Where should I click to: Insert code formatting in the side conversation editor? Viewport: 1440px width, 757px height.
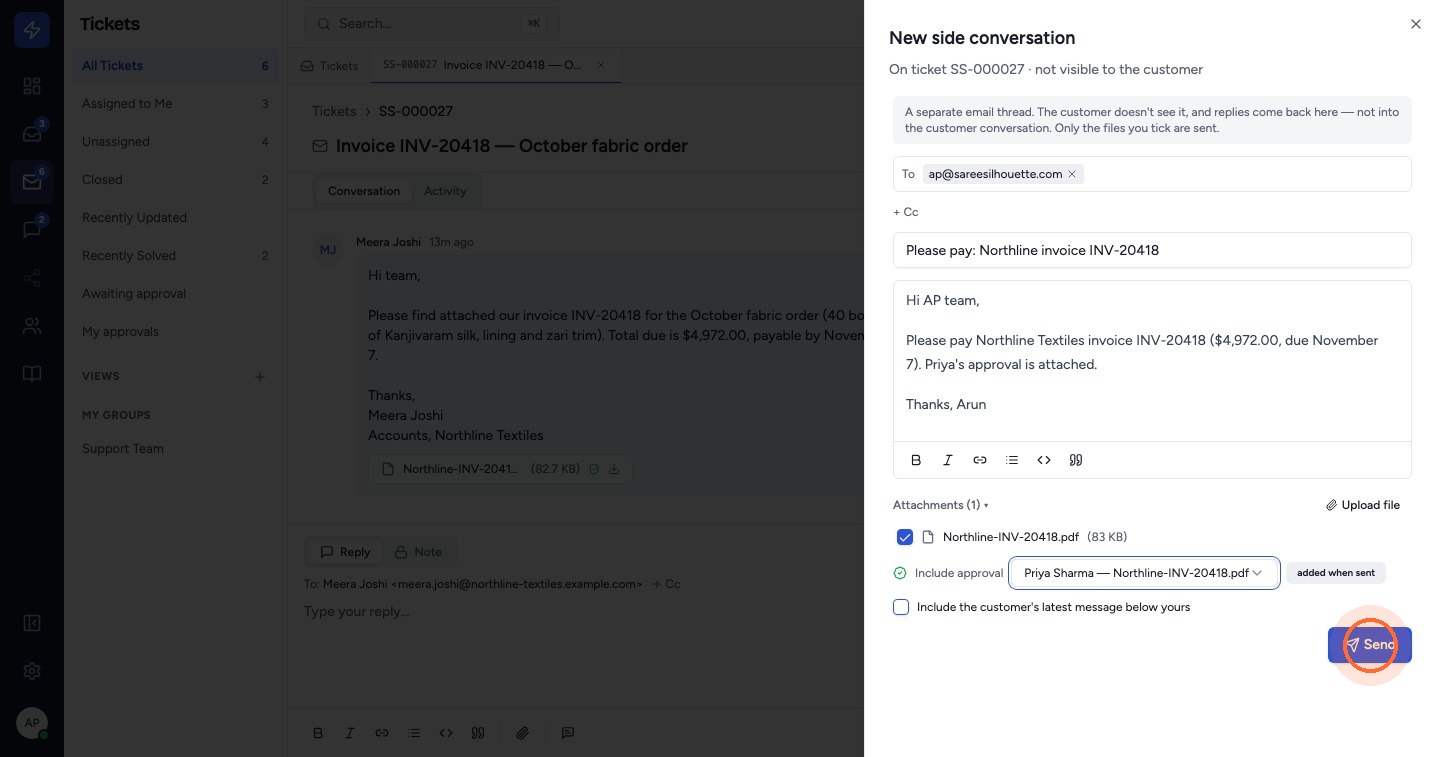(1044, 460)
